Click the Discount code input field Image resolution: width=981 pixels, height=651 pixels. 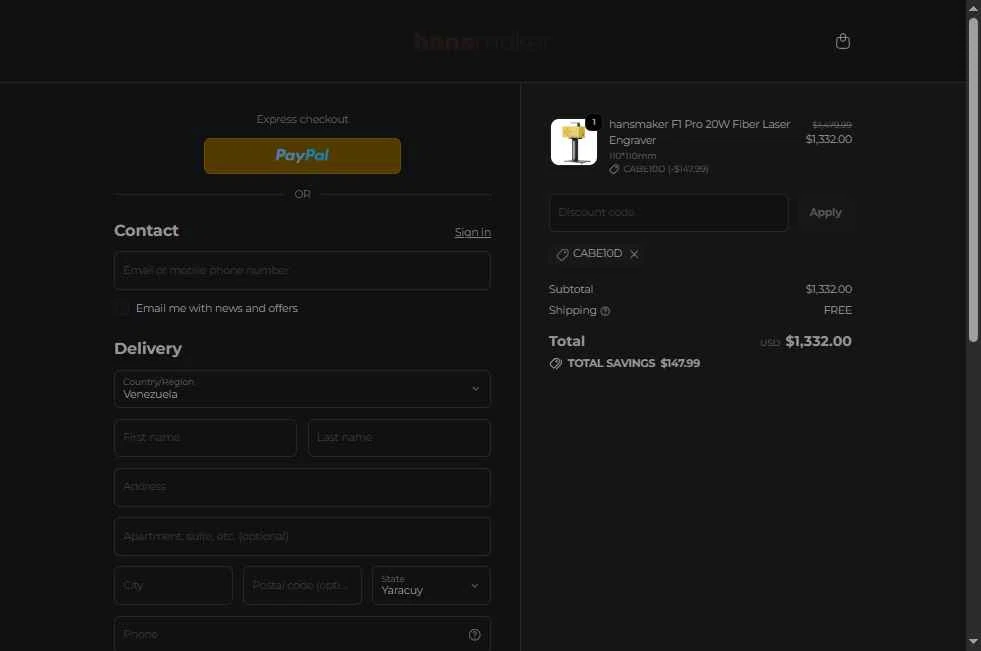[x=669, y=213]
